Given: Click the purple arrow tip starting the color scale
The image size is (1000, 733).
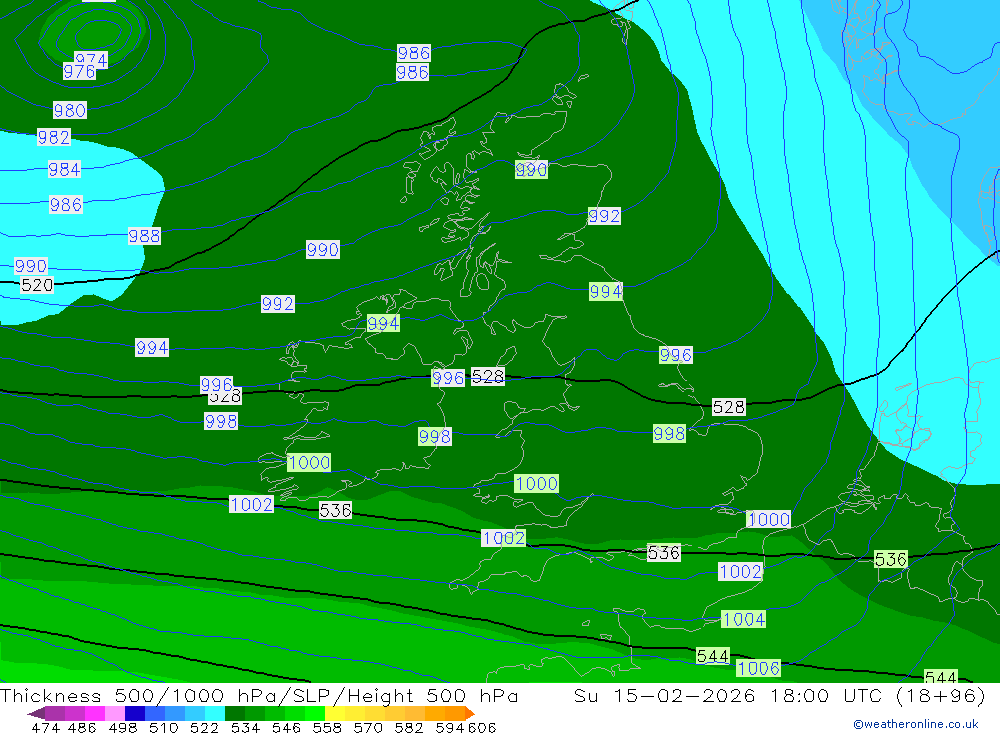Looking at the screenshot, I should tap(36, 713).
